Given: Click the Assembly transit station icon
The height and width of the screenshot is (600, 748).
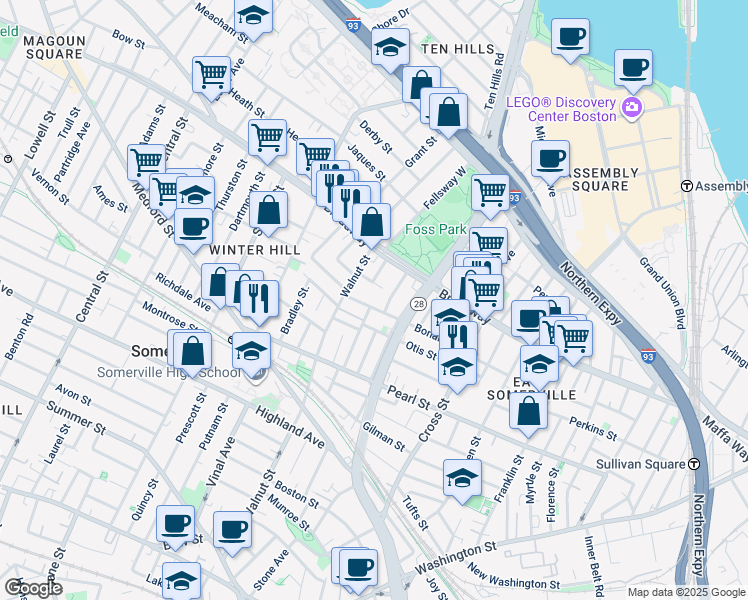Looking at the screenshot, I should tap(687, 186).
